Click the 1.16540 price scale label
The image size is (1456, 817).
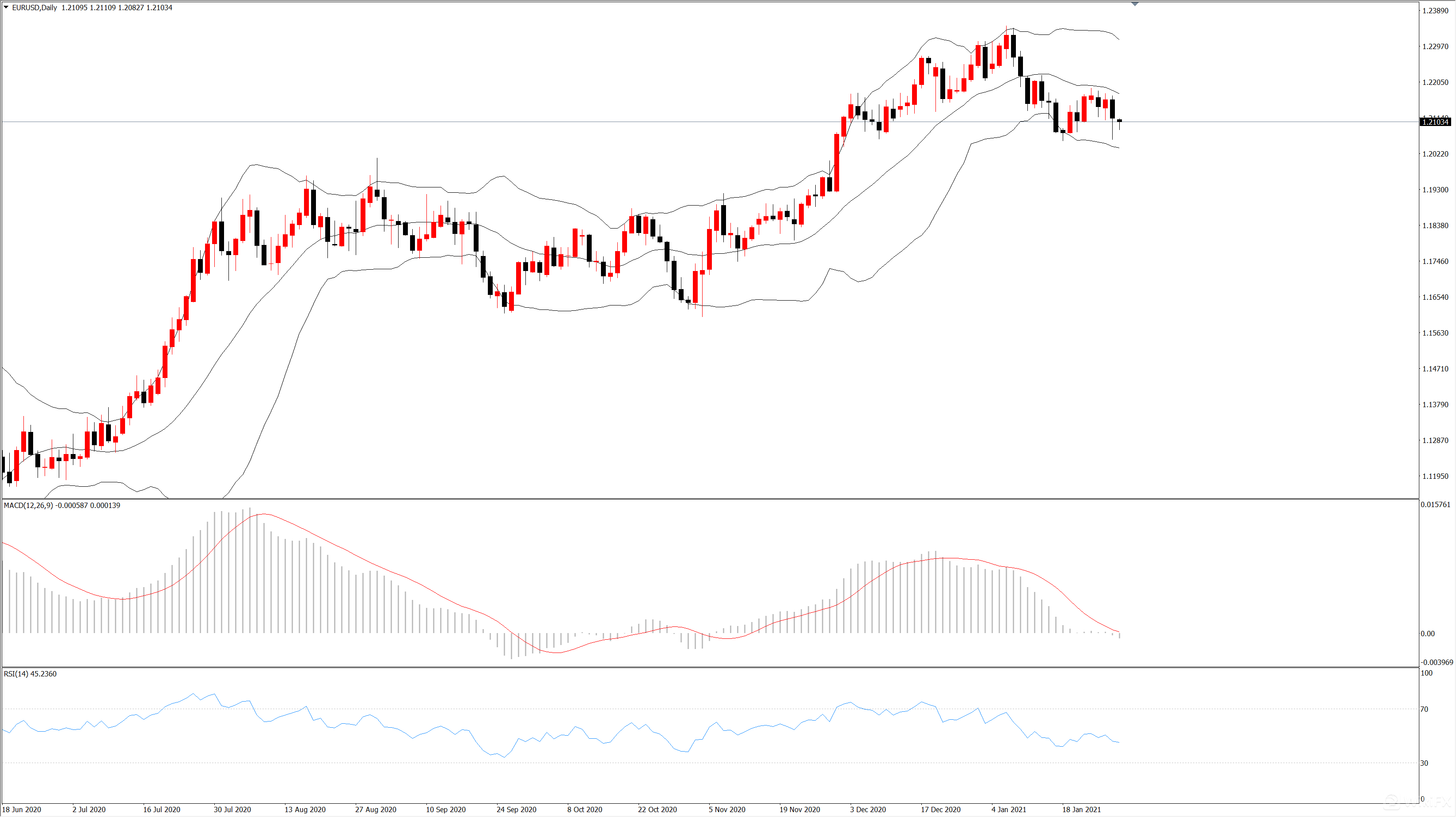coord(1435,298)
